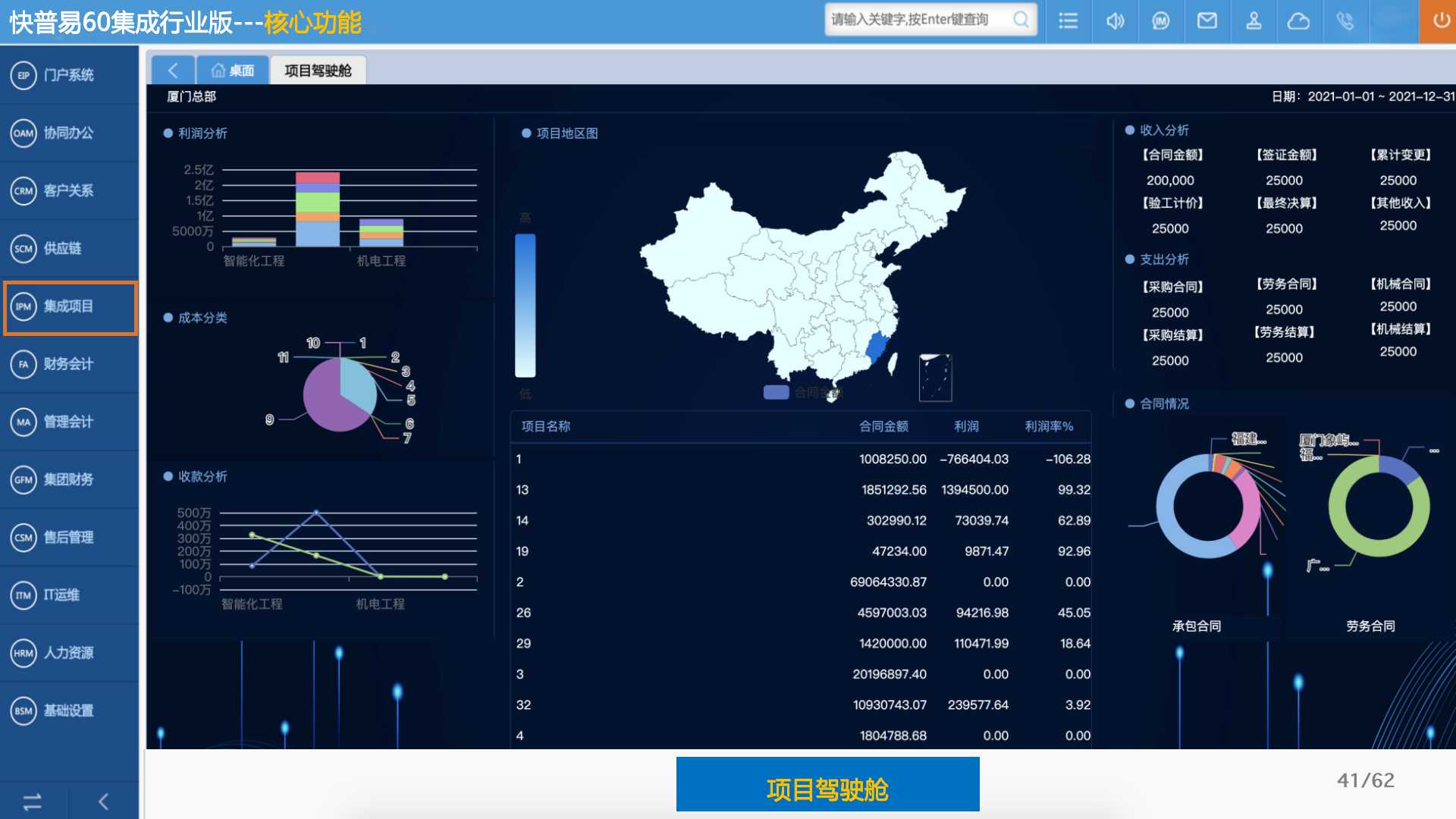Click the search magnifier icon

1021,20
